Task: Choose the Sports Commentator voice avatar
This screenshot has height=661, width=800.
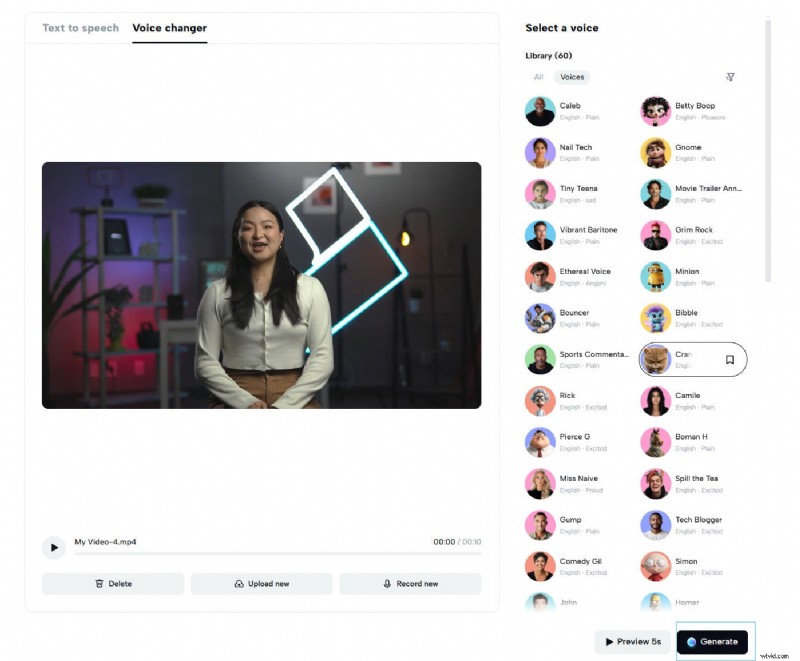Action: (540, 359)
